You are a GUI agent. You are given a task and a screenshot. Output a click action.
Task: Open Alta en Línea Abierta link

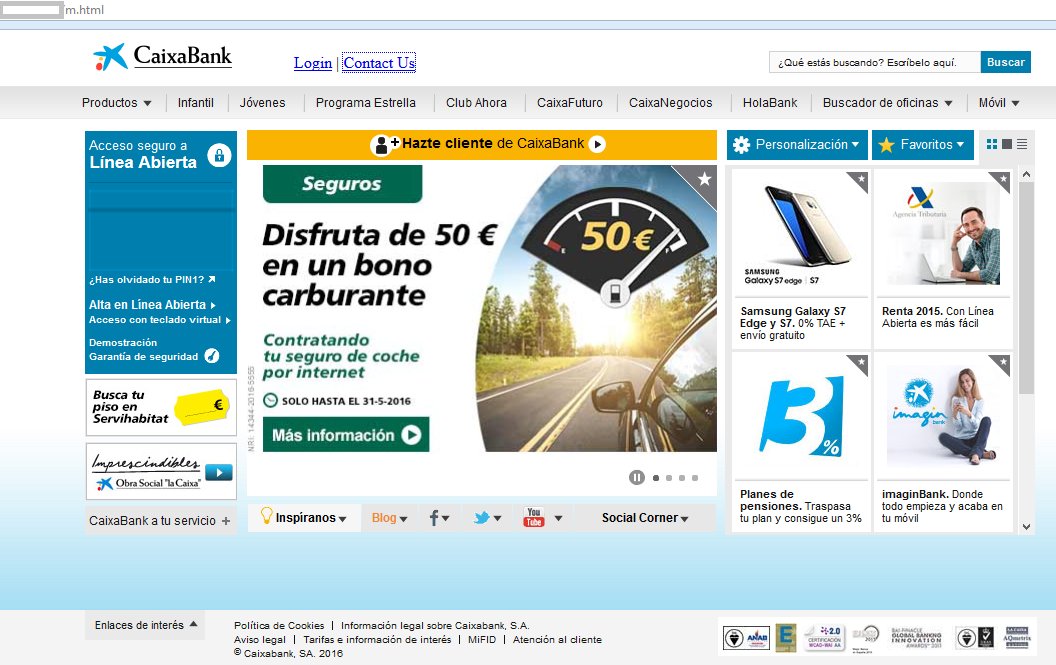(x=152, y=305)
